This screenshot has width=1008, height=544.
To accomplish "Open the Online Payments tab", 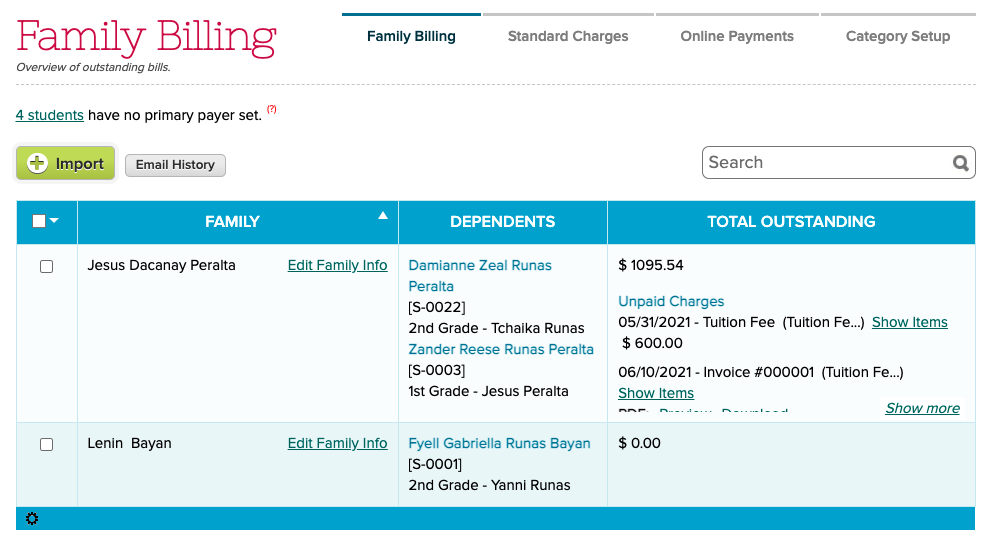I will pyautogui.click(x=737, y=36).
